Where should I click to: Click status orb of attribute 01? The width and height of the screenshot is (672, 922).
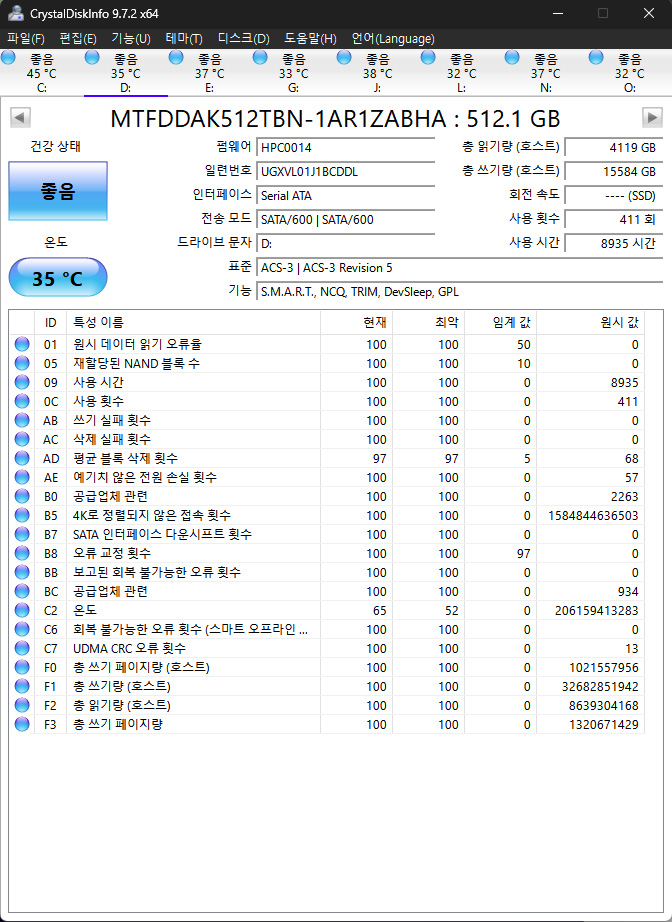(22, 344)
